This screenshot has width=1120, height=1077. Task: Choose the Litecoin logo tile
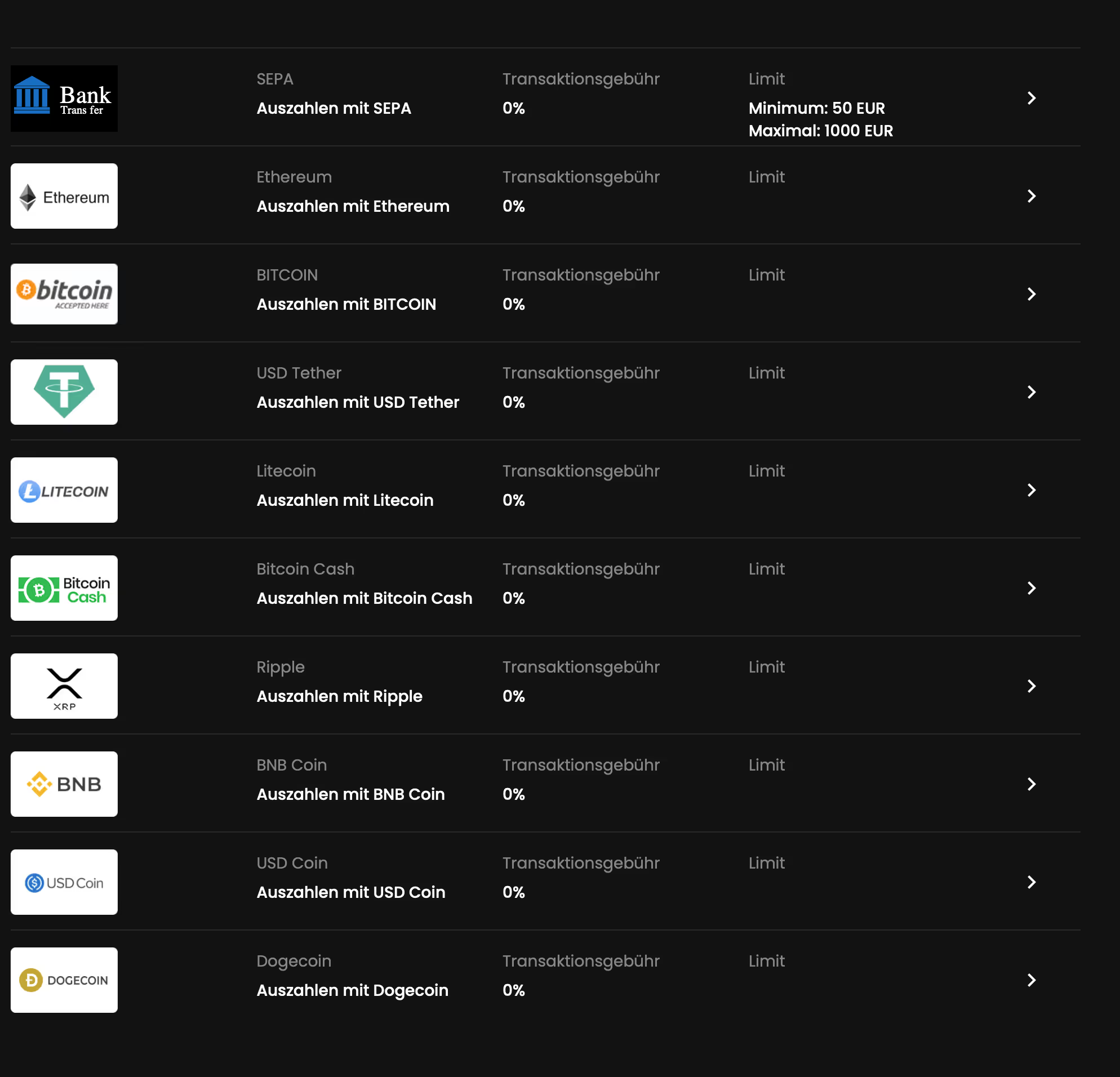pyautogui.click(x=64, y=489)
